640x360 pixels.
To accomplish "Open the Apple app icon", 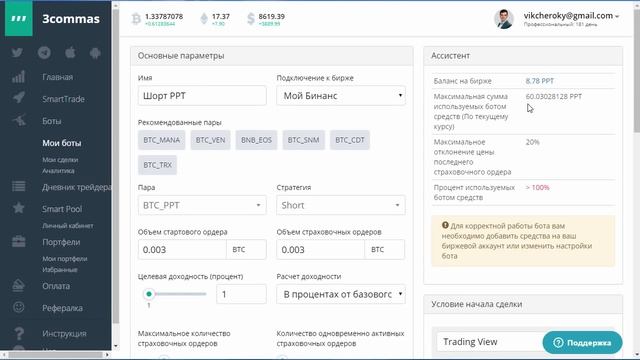I will [70, 52].
